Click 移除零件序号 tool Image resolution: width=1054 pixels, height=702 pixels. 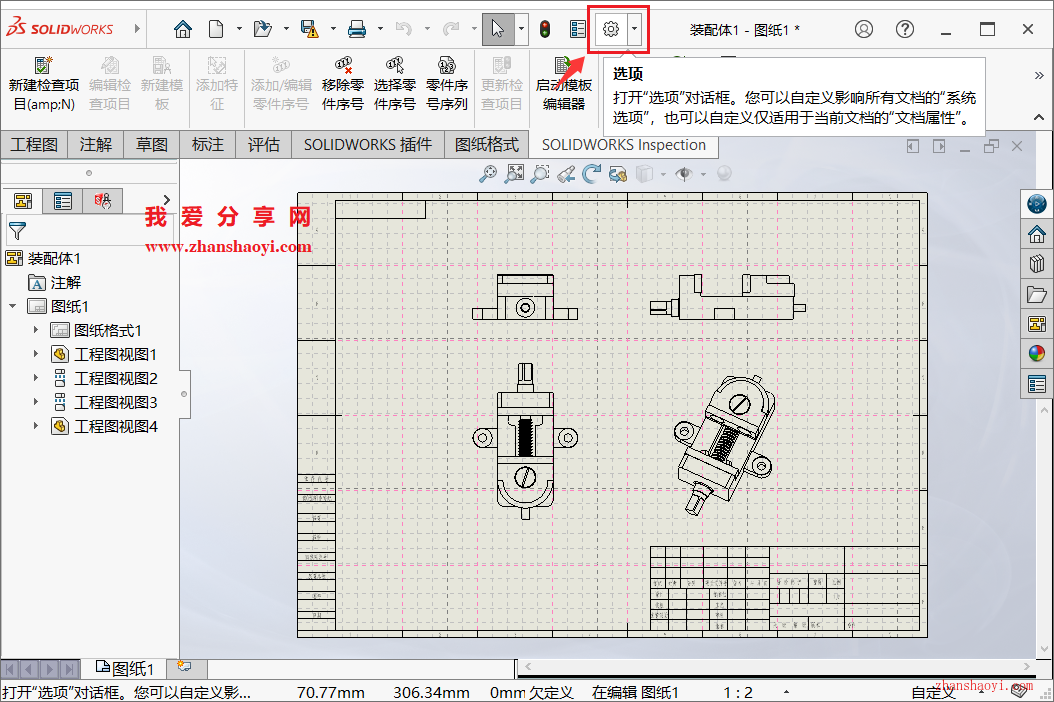click(x=343, y=85)
